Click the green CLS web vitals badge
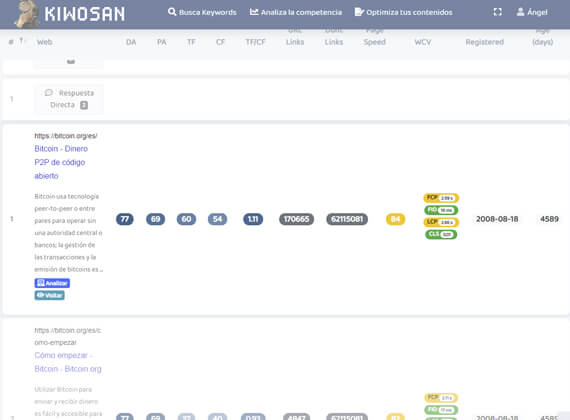 point(441,234)
